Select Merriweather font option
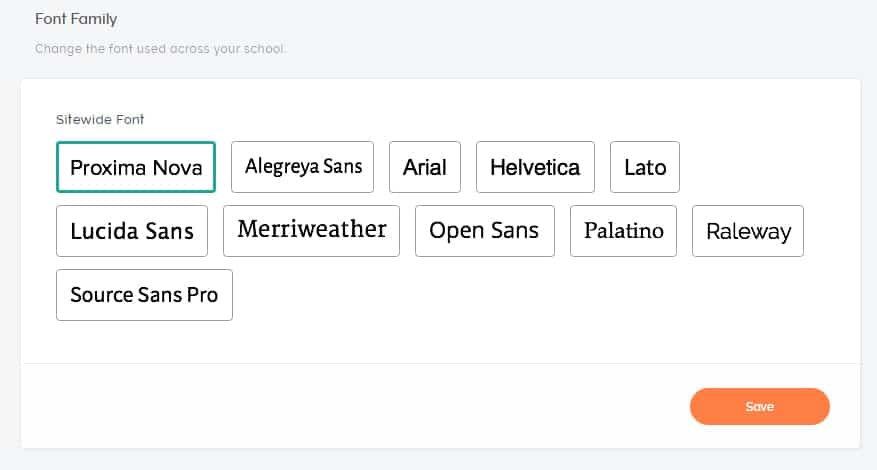Screen dimensions: 877x470 pyautogui.click(x=311, y=231)
